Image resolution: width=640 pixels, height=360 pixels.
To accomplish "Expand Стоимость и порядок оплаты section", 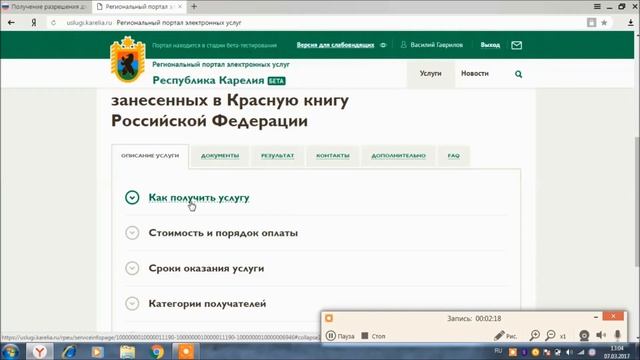I will click(x=223, y=233).
